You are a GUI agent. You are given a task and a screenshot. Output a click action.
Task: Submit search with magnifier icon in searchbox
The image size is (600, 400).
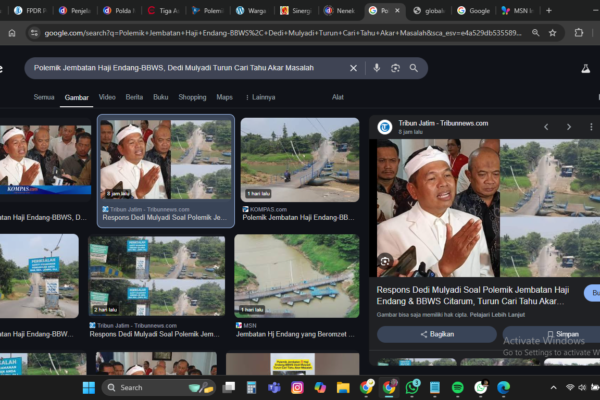point(414,68)
